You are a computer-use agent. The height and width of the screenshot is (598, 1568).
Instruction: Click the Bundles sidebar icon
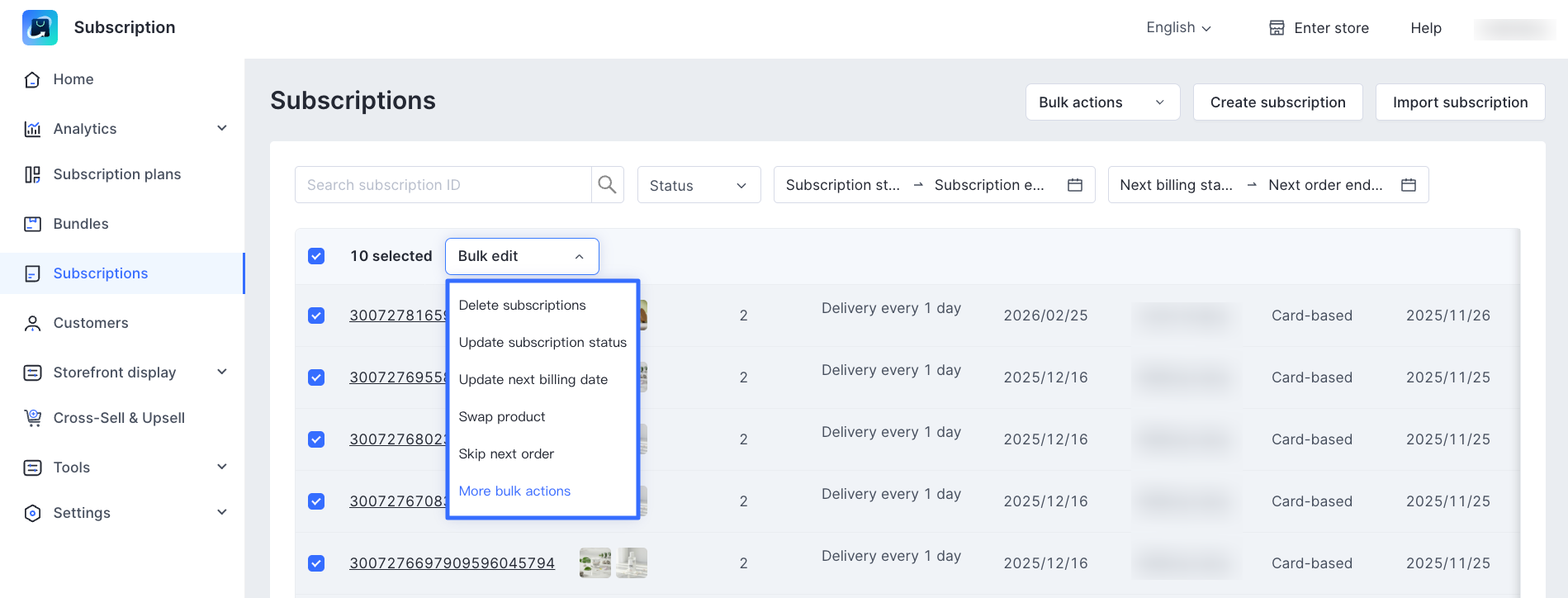[x=33, y=224]
